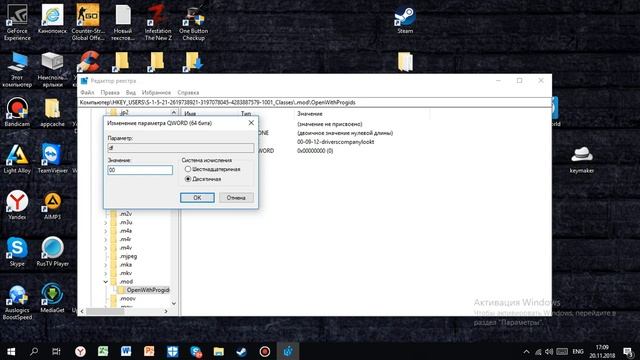Open Infestation The New Z shortcut
Screen dimensions: 640x360
coord(158,22)
